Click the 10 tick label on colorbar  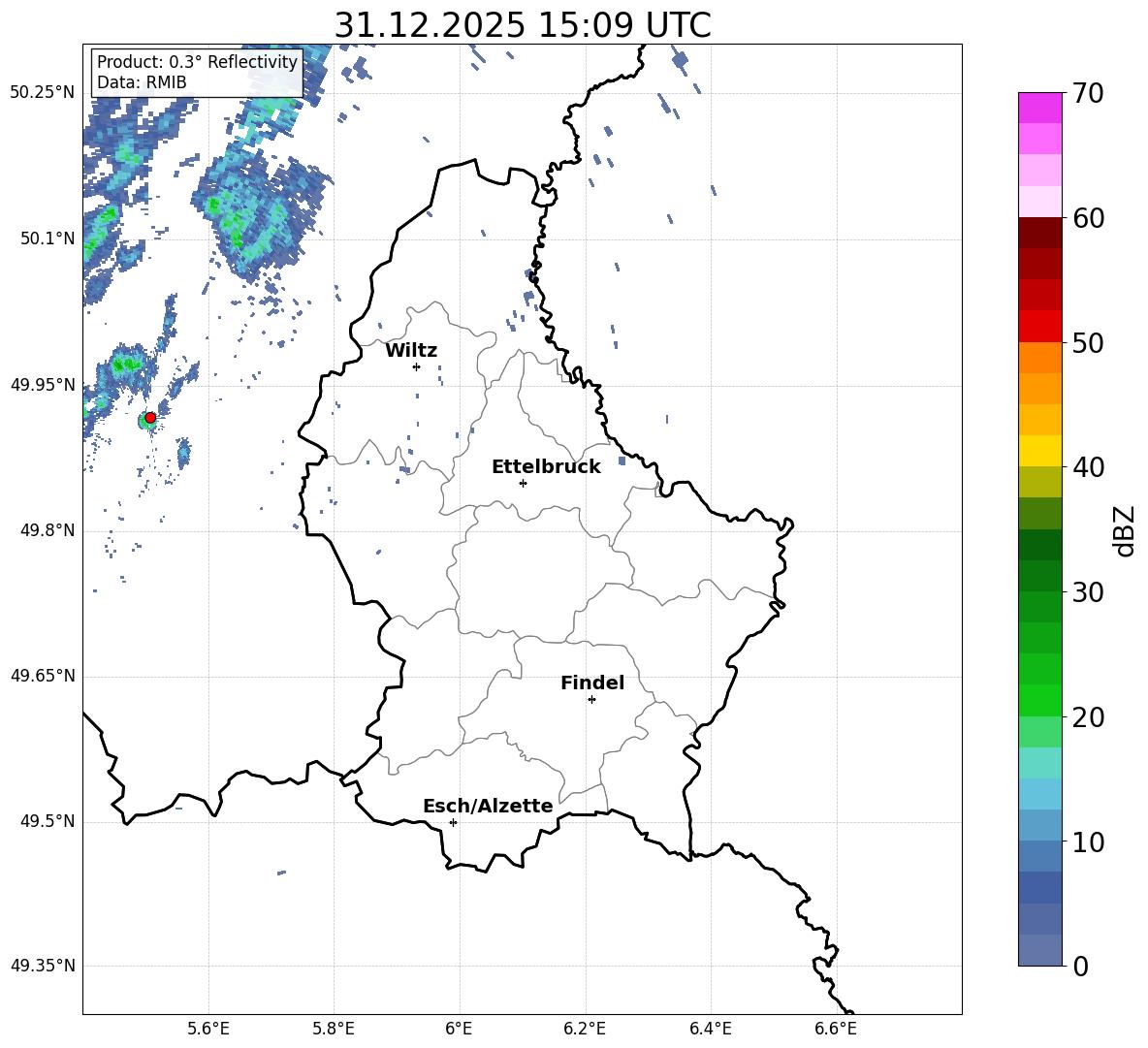click(x=1088, y=842)
